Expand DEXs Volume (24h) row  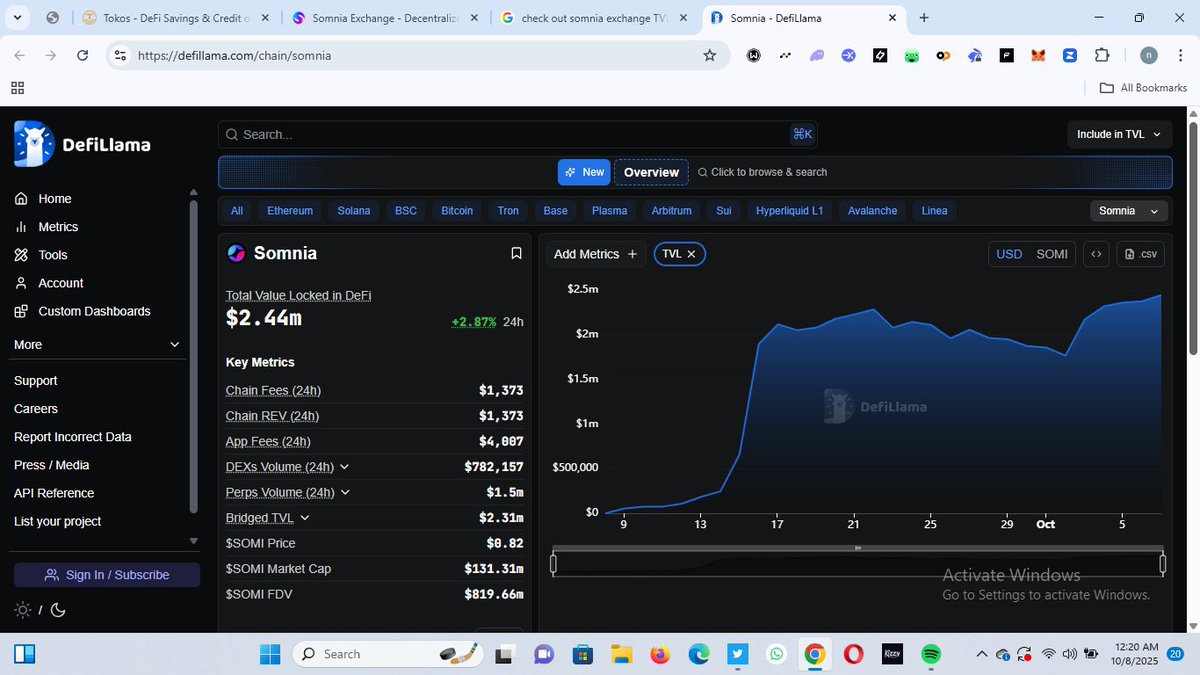coord(344,467)
